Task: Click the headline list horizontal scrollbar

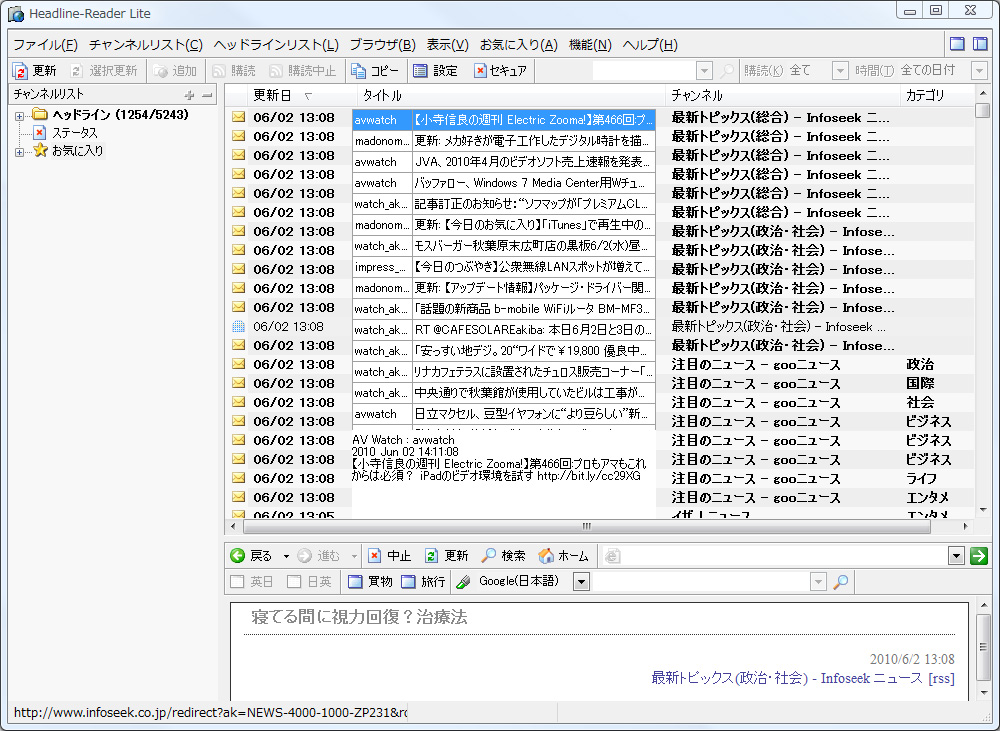Action: [587, 527]
